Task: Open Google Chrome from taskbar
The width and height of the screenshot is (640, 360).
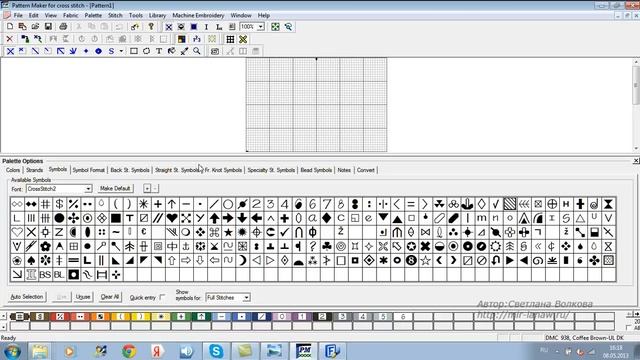Action: 129,351
